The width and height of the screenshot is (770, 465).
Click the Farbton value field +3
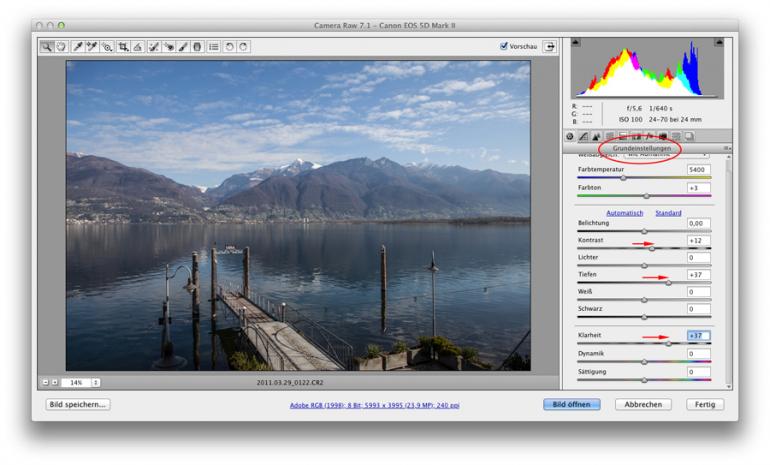point(698,188)
